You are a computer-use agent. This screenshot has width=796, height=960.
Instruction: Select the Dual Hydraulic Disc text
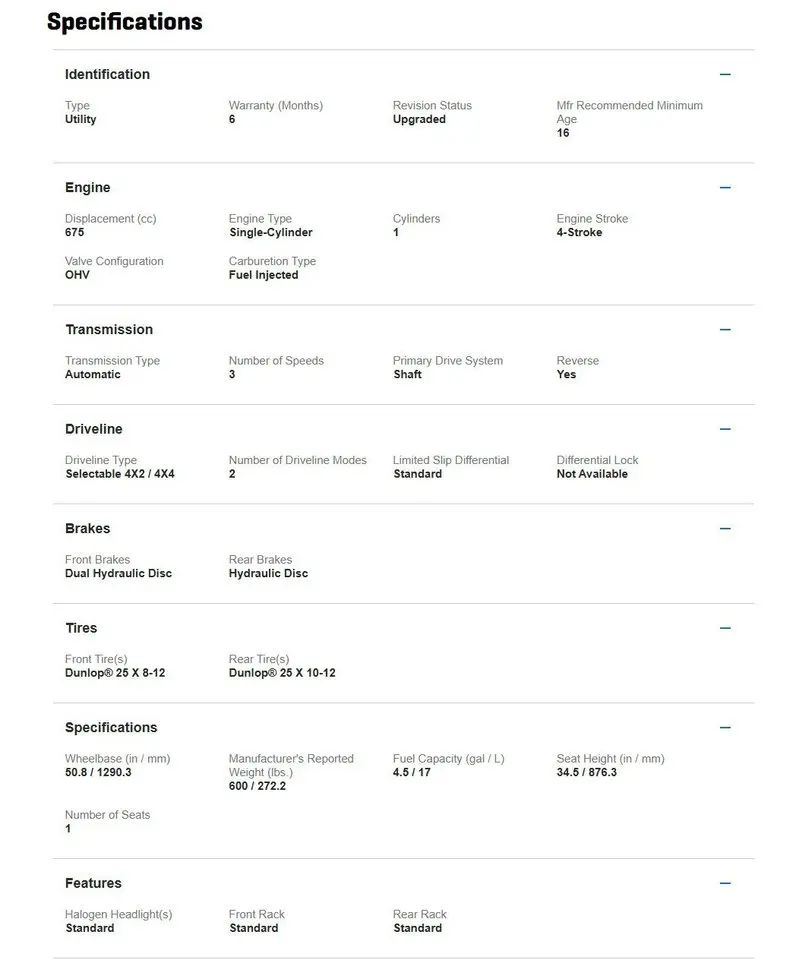tap(118, 574)
